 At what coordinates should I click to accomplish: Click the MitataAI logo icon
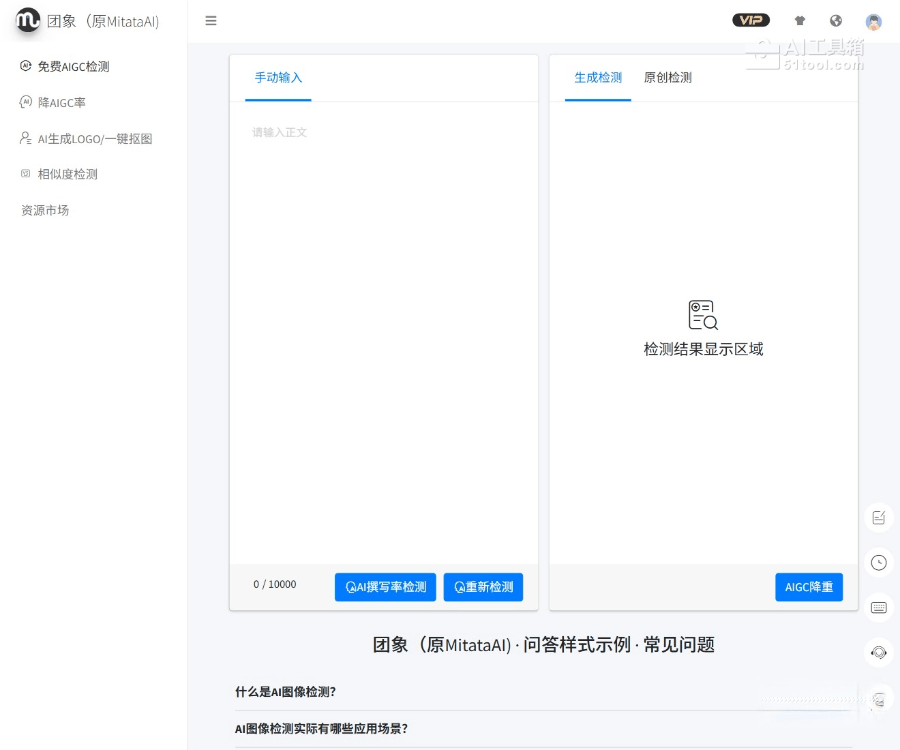point(27,20)
